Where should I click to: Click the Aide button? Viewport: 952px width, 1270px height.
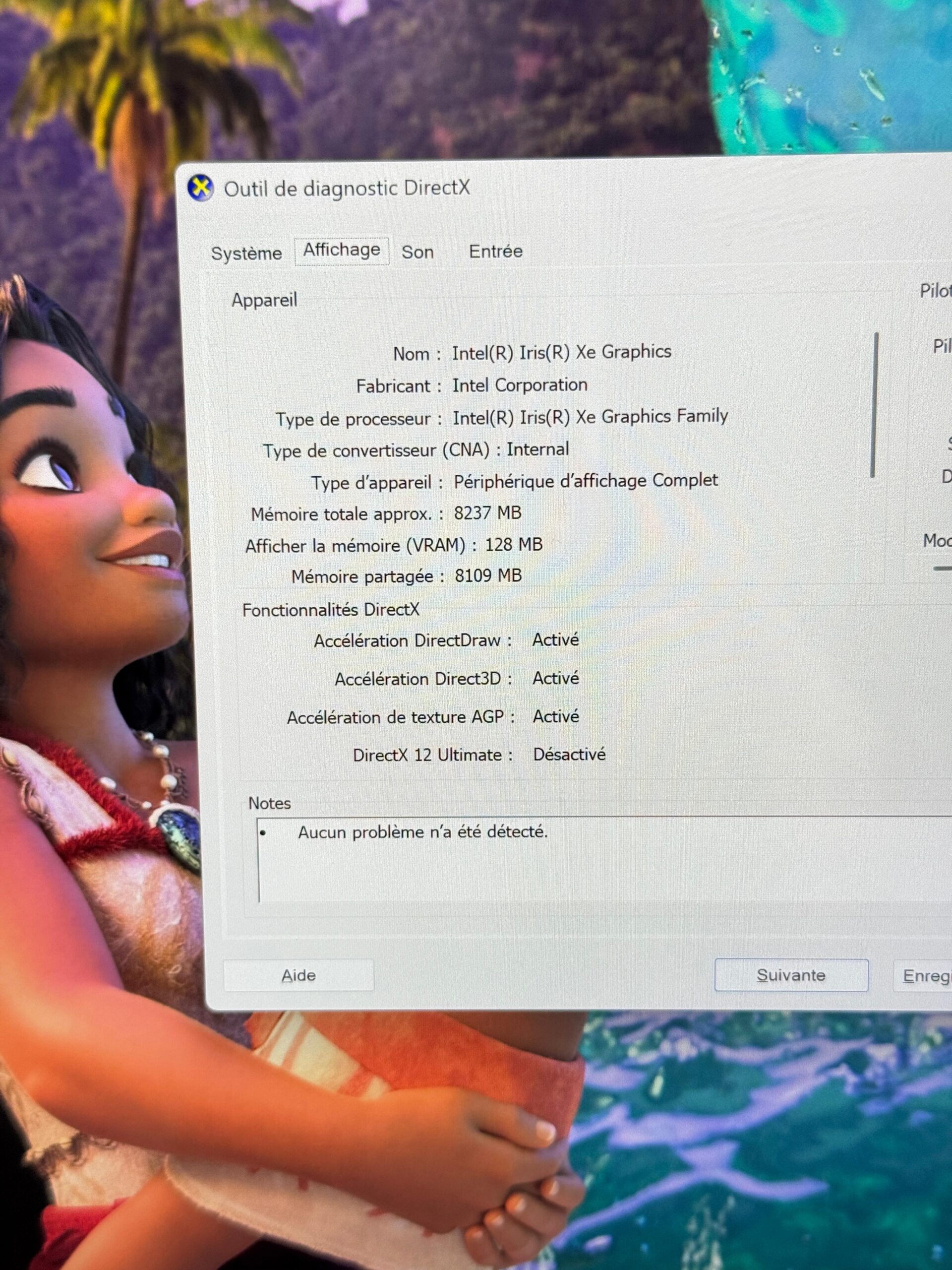click(x=298, y=975)
